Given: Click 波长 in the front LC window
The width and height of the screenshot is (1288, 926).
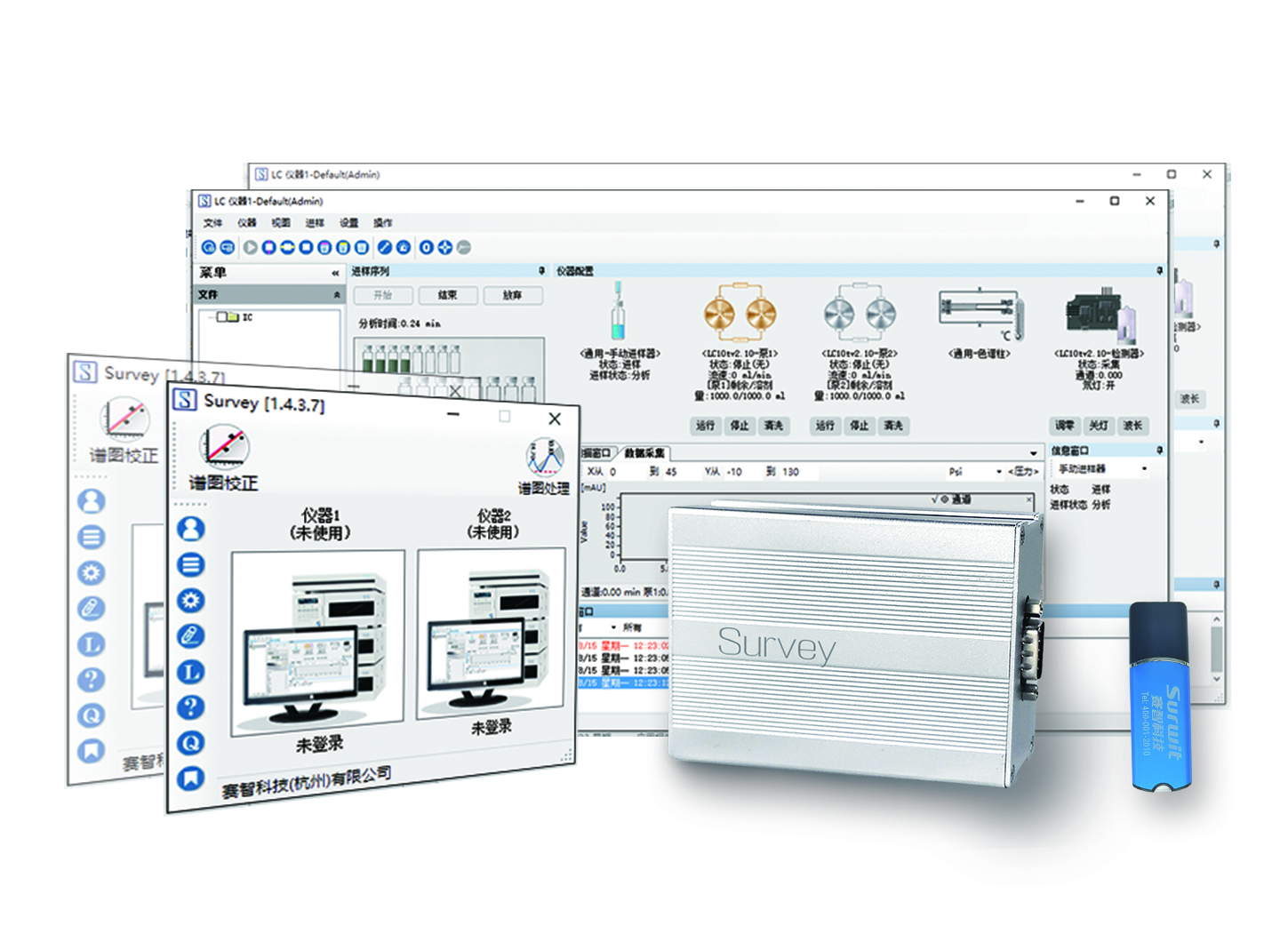Looking at the screenshot, I should point(1132,426).
